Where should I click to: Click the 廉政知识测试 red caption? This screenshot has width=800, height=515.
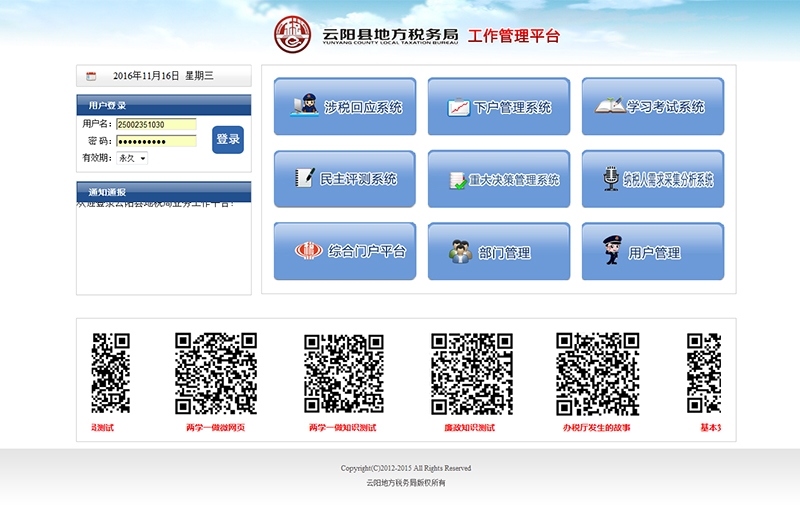(x=470, y=428)
